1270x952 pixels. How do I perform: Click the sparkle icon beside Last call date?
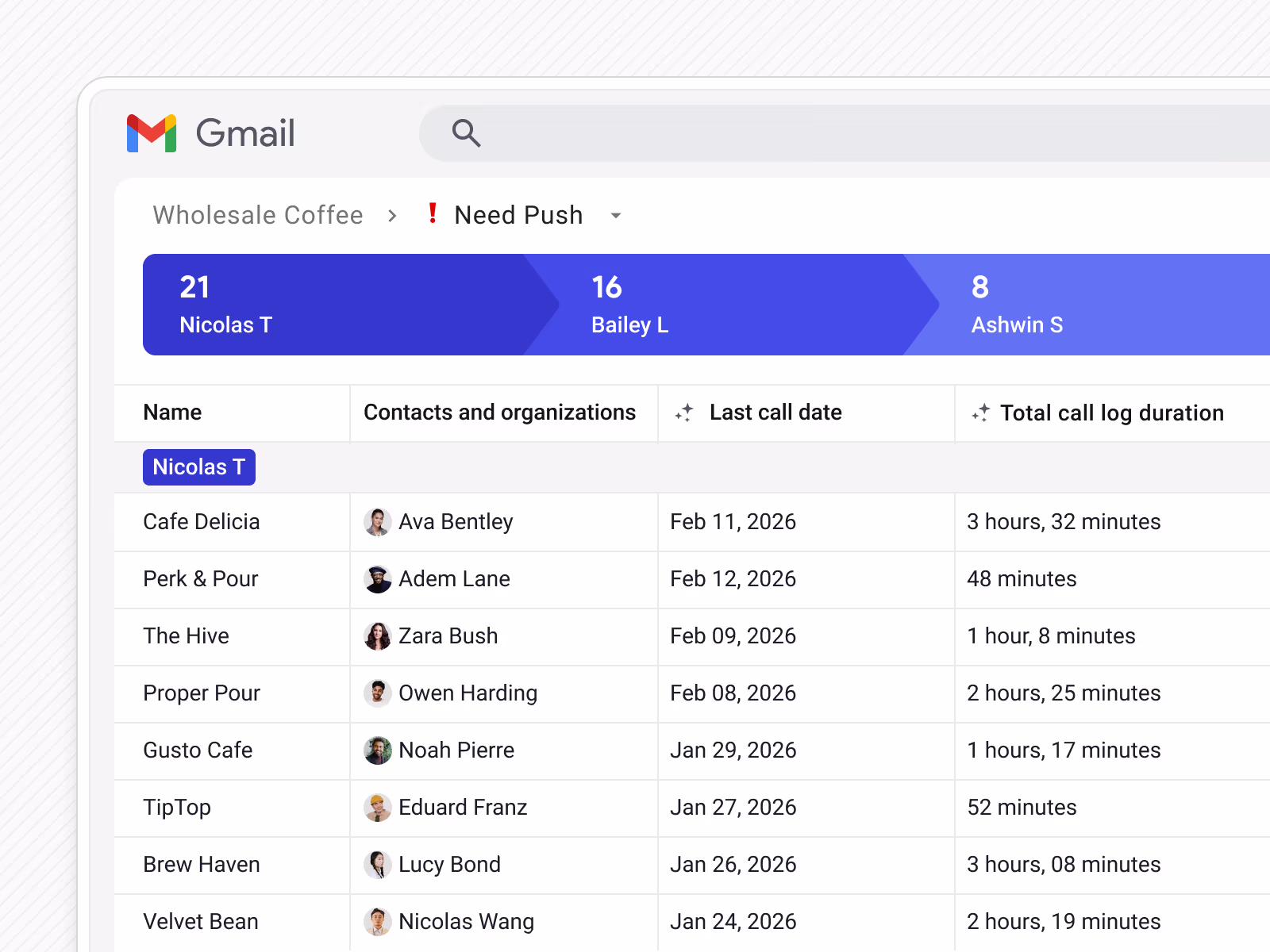(x=684, y=413)
